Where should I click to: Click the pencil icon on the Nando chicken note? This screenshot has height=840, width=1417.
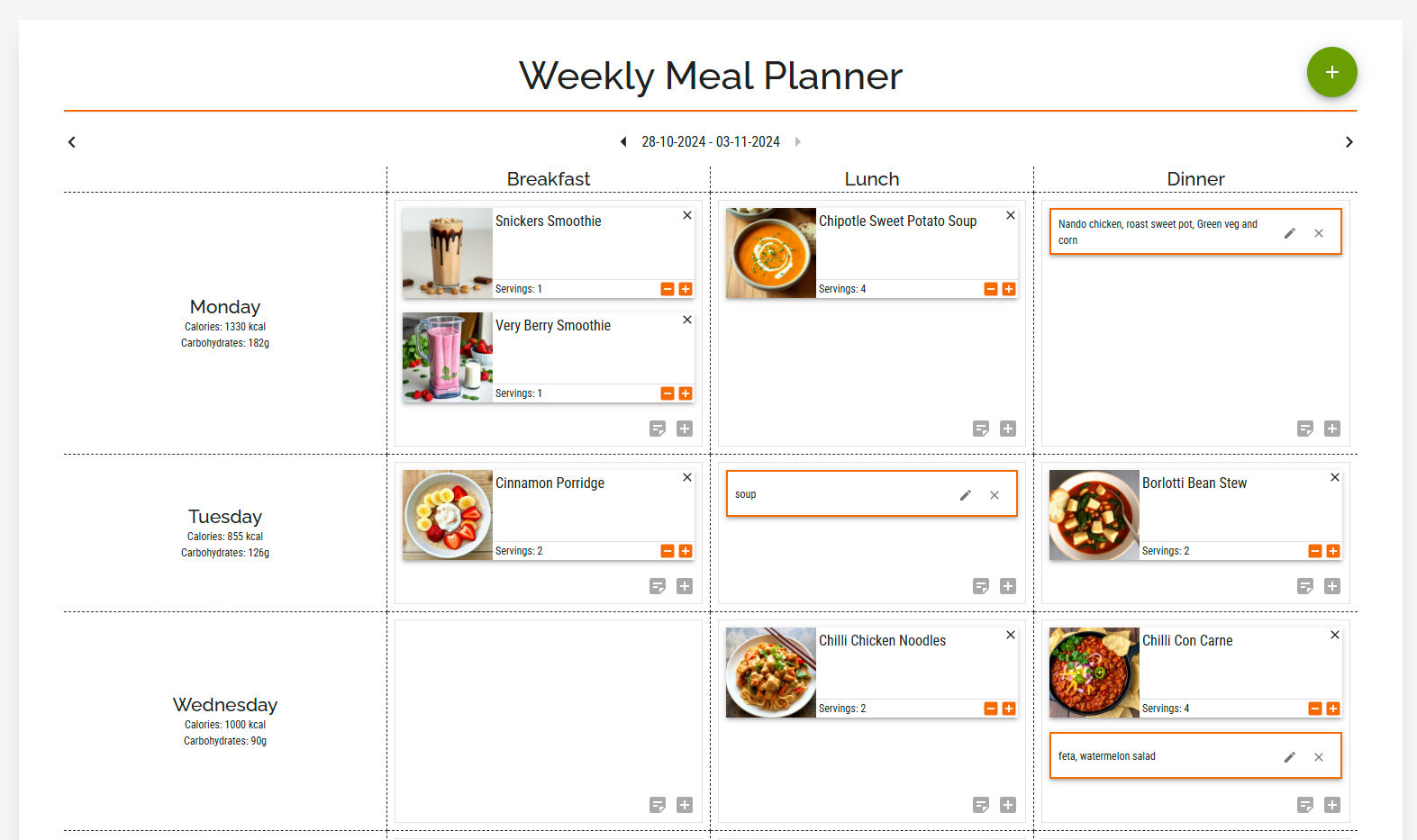point(1290,232)
